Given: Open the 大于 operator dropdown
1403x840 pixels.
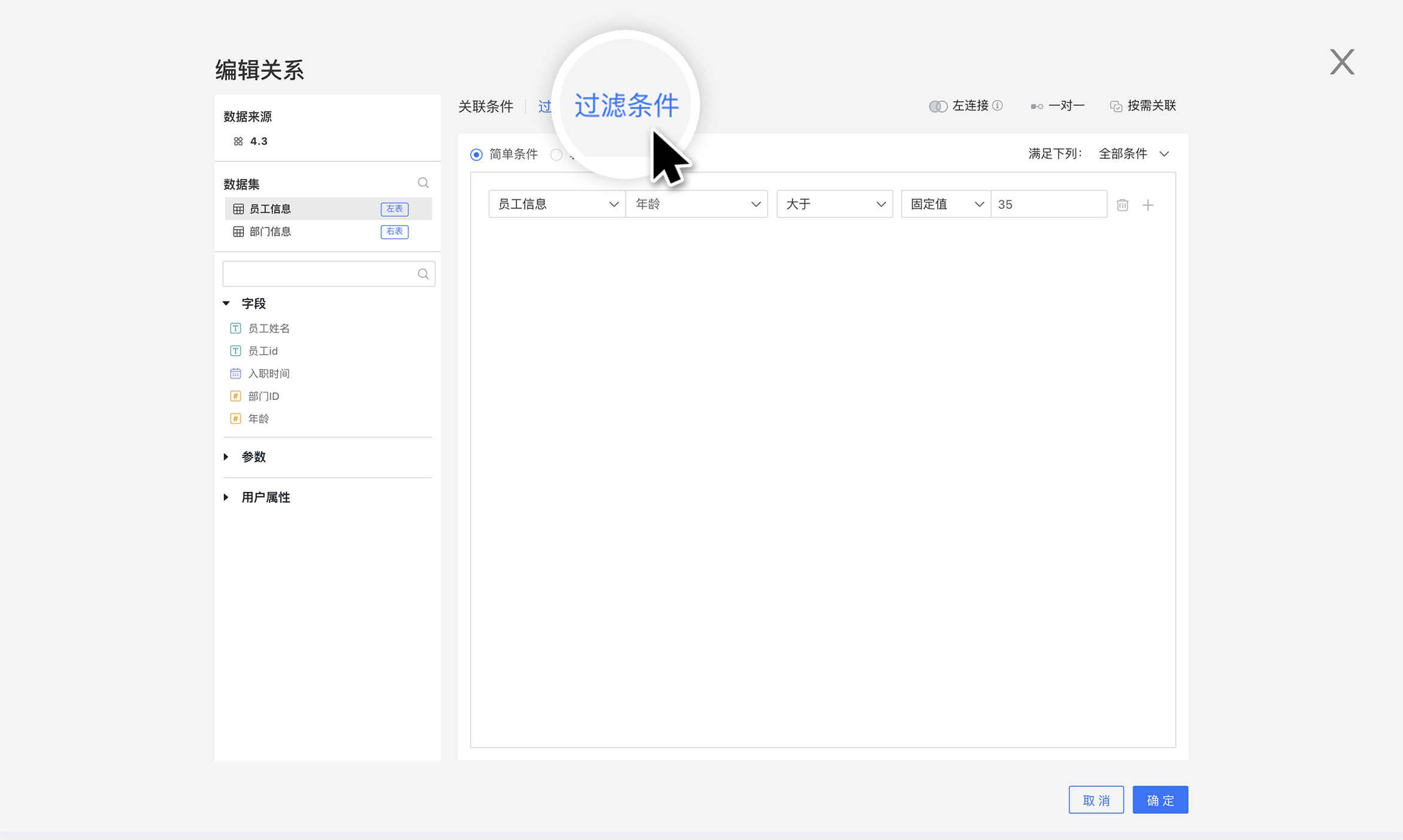Looking at the screenshot, I should pos(835,204).
